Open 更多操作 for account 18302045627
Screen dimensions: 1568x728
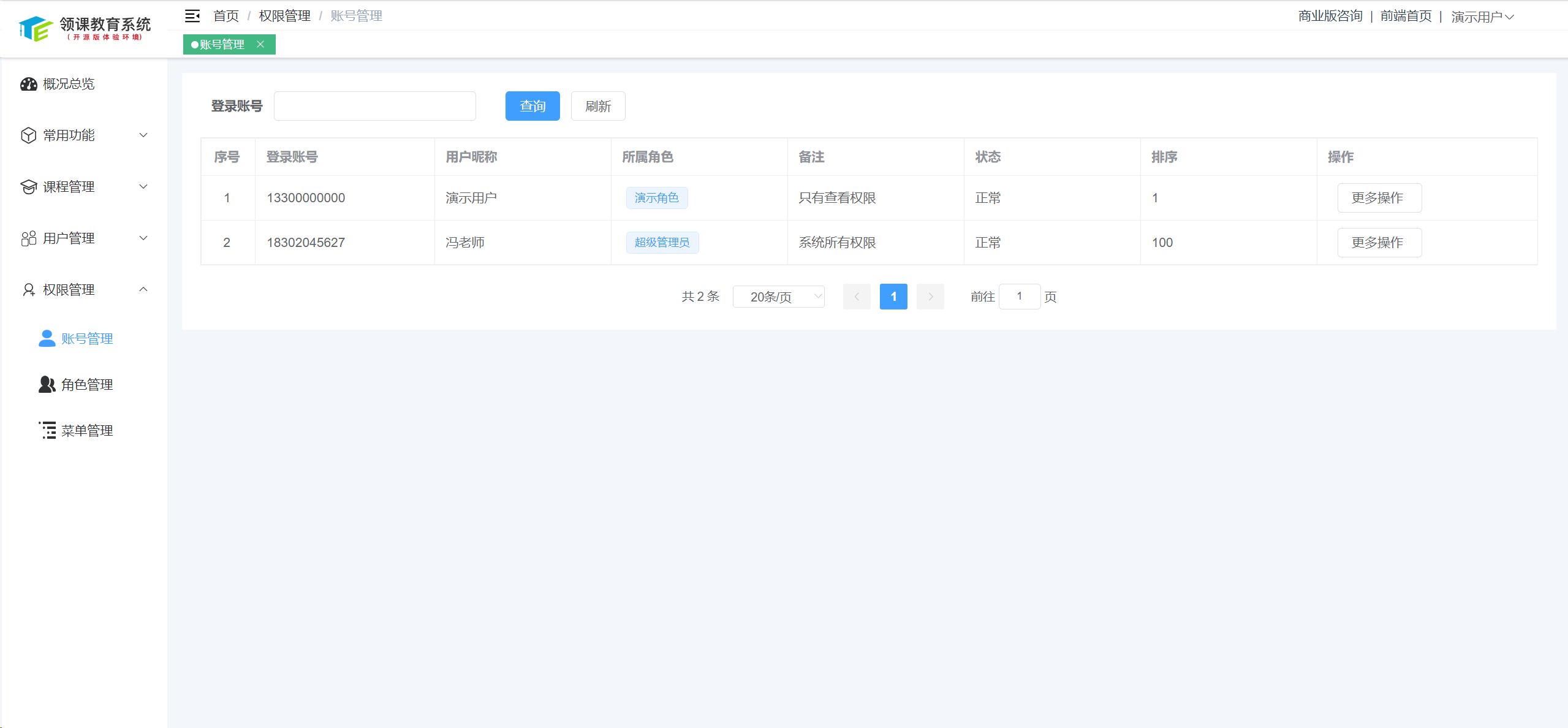pyautogui.click(x=1379, y=243)
